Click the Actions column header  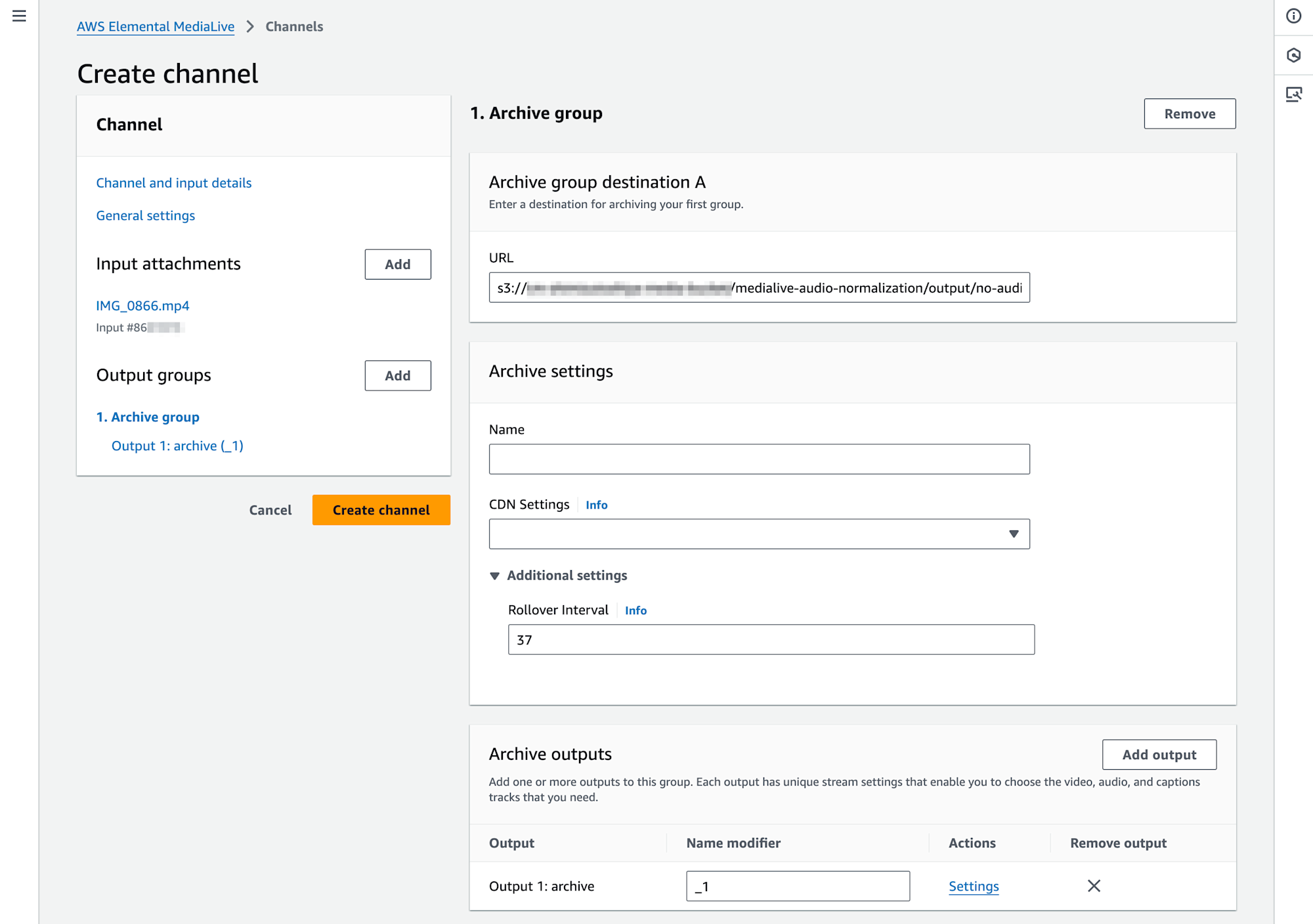(972, 843)
